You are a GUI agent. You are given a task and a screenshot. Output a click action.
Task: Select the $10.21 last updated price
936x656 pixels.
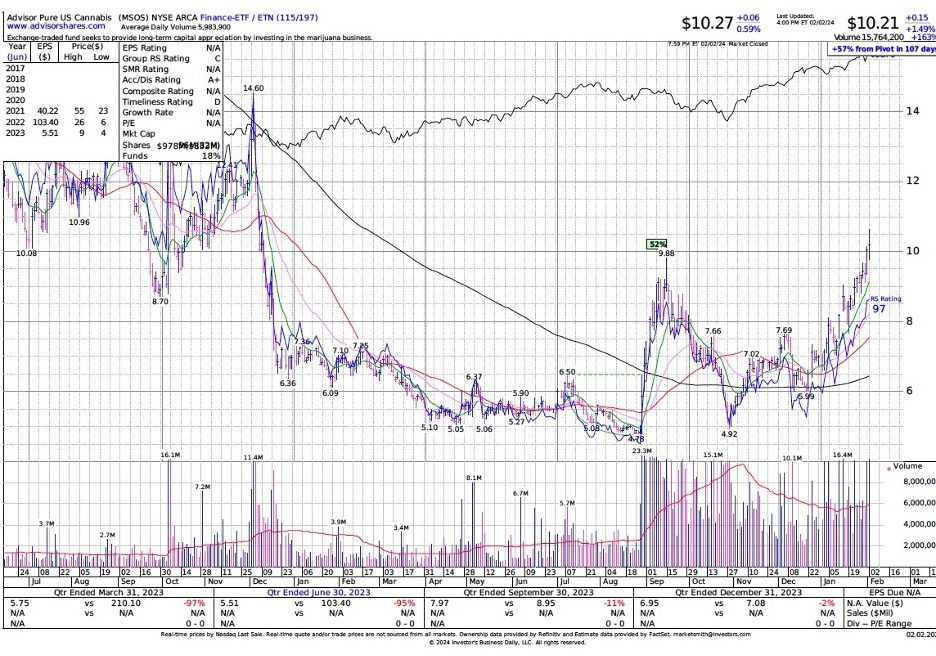pyautogui.click(x=872, y=23)
